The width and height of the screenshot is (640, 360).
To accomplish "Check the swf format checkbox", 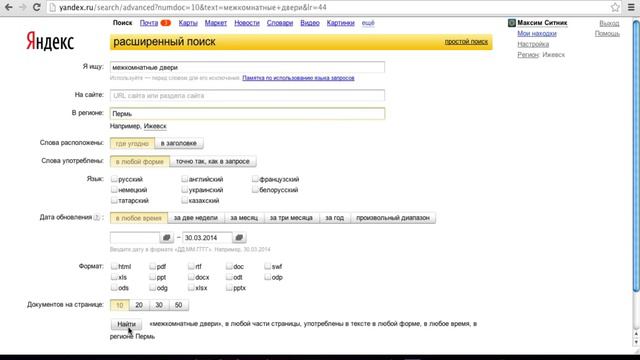I will coord(267,266).
